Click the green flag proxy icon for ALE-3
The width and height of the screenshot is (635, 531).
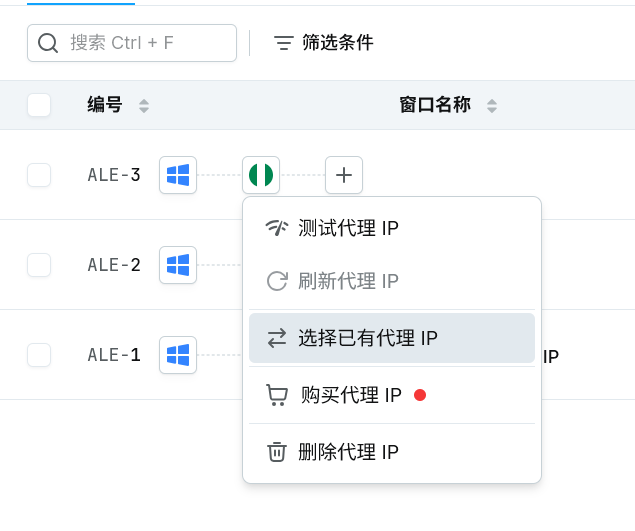coord(261,175)
